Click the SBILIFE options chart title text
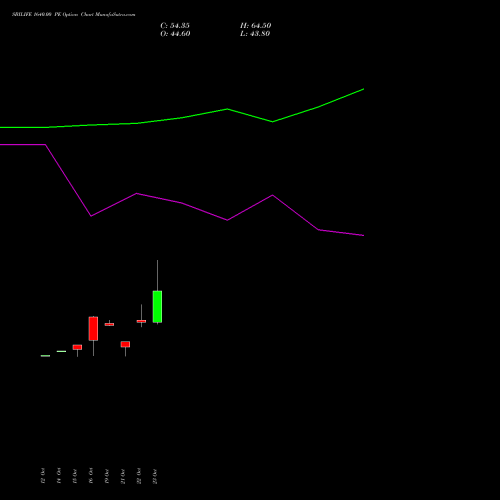This screenshot has height=500, width=500. point(74,15)
